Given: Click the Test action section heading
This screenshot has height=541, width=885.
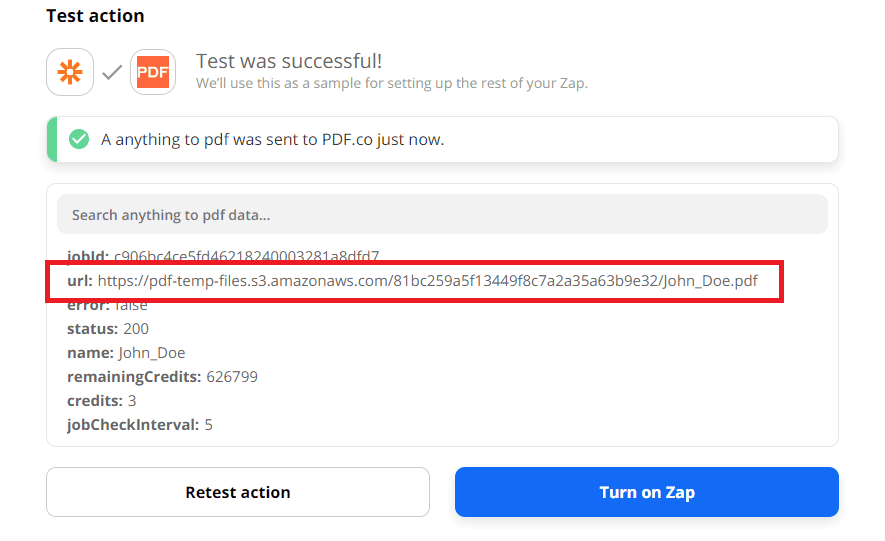Looking at the screenshot, I should click(95, 16).
